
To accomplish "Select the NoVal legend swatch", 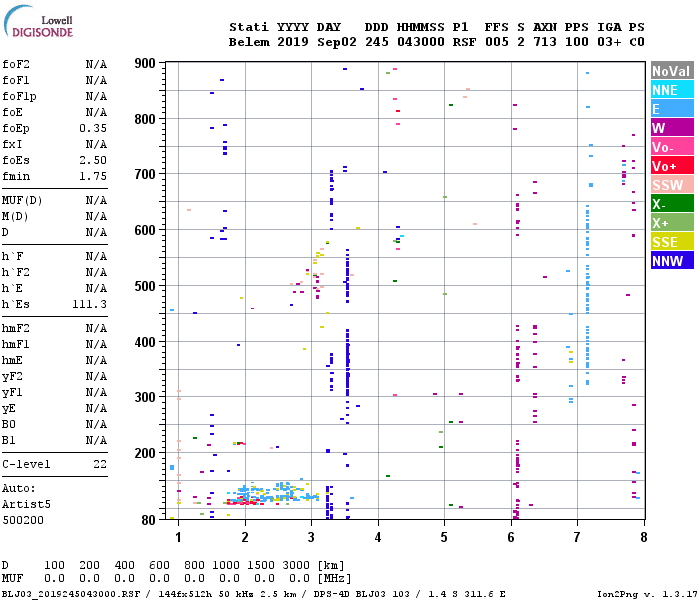I will (672, 71).
